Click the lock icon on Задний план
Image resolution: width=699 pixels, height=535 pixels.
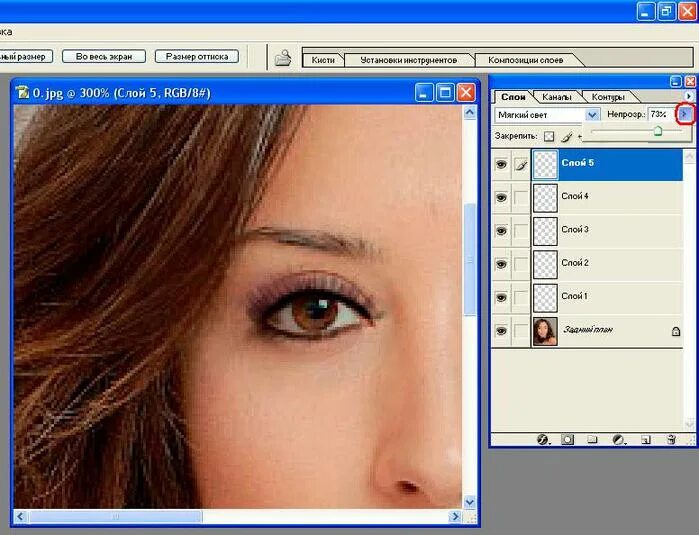676,331
